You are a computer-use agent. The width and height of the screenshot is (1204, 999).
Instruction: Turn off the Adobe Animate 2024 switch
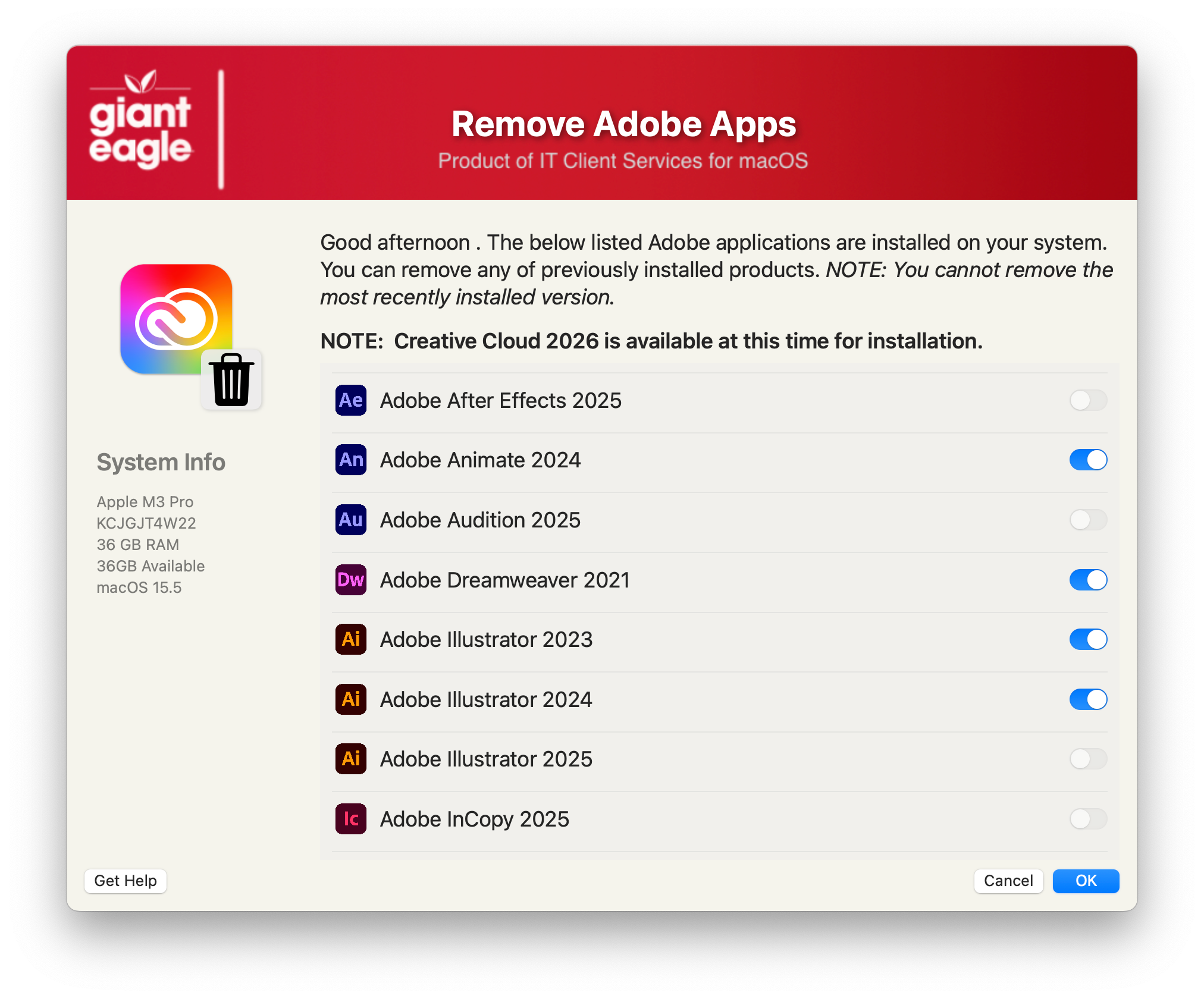click(1088, 460)
